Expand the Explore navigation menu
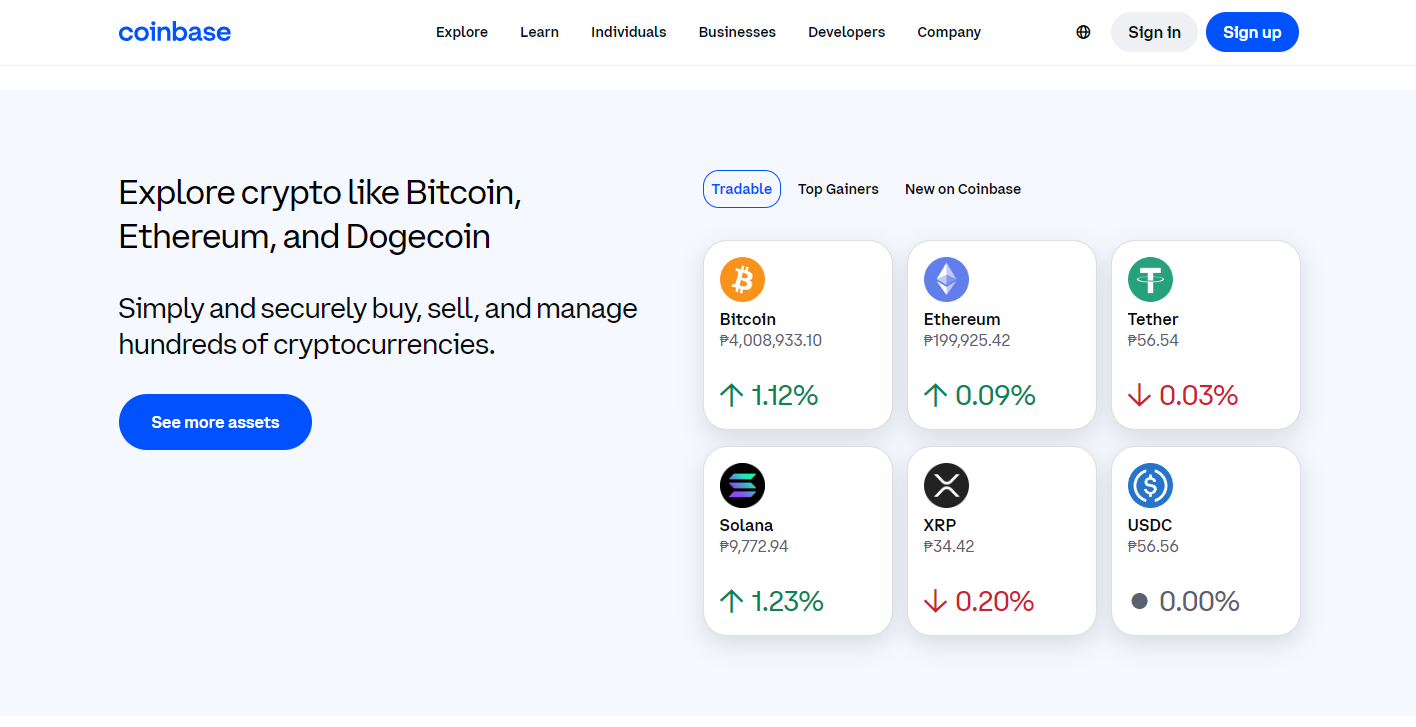The image size is (1416, 727). 462,32
